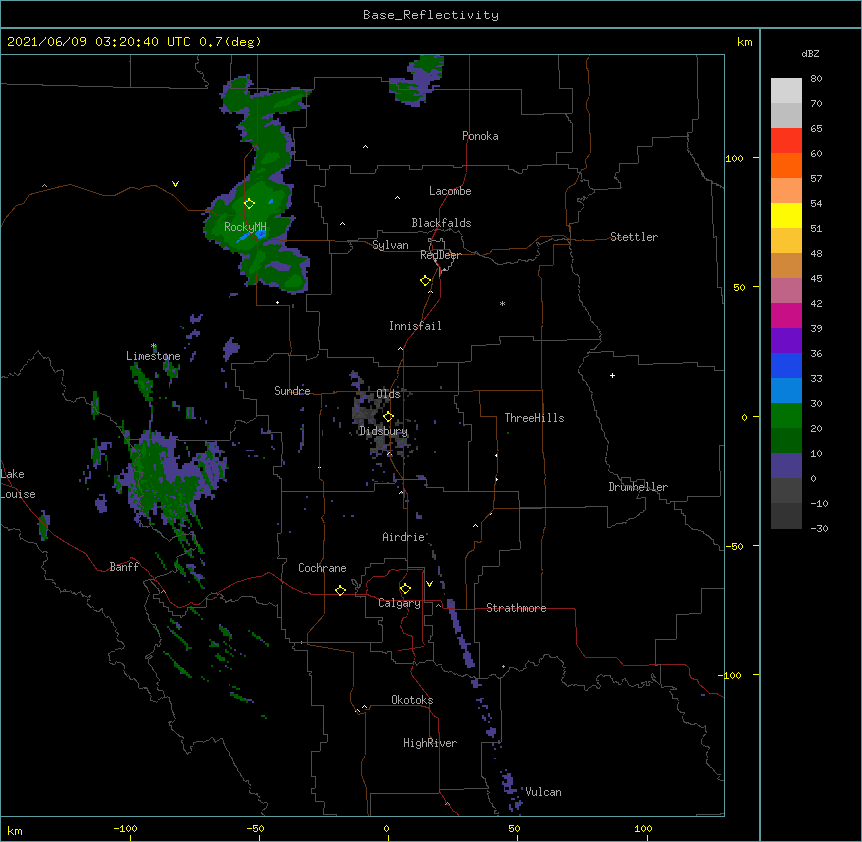Select the 10 dBZ dark green color swatch
This screenshot has height=842, width=862.
tap(786, 440)
